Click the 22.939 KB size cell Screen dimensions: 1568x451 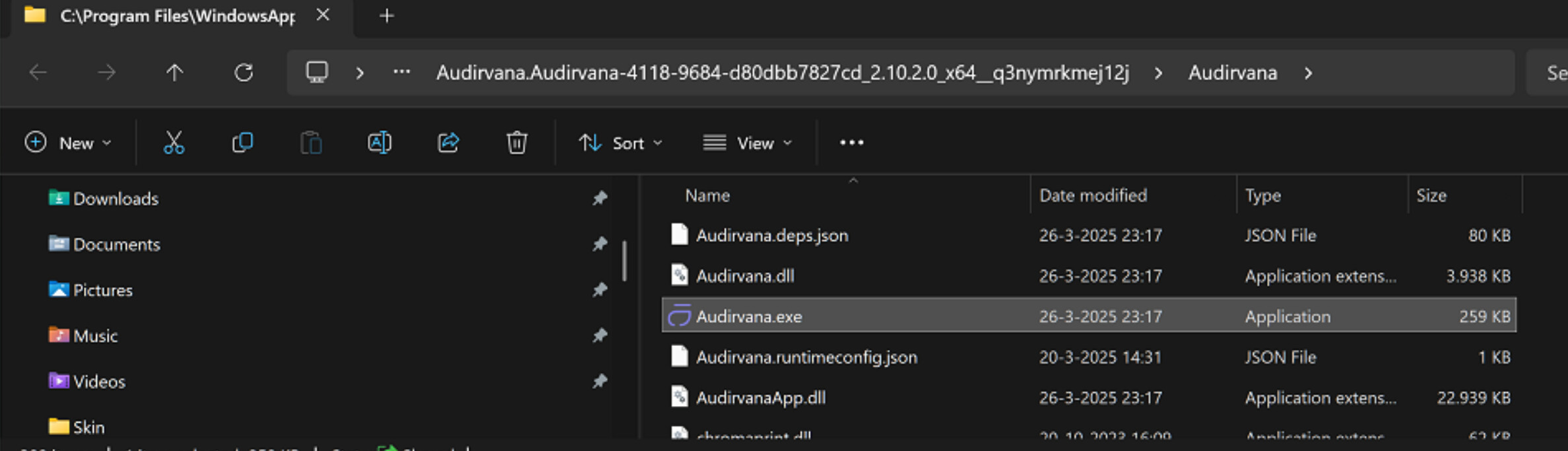pyautogui.click(x=1474, y=398)
